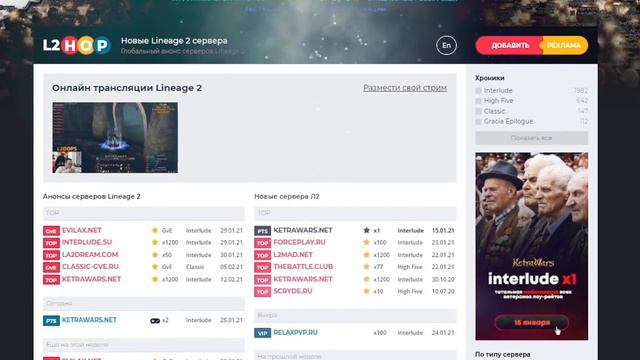This screenshot has width=640, height=360.
Task: Click the 'x77' rate in THEBATTLE.CLUB row
Action: (378, 267)
